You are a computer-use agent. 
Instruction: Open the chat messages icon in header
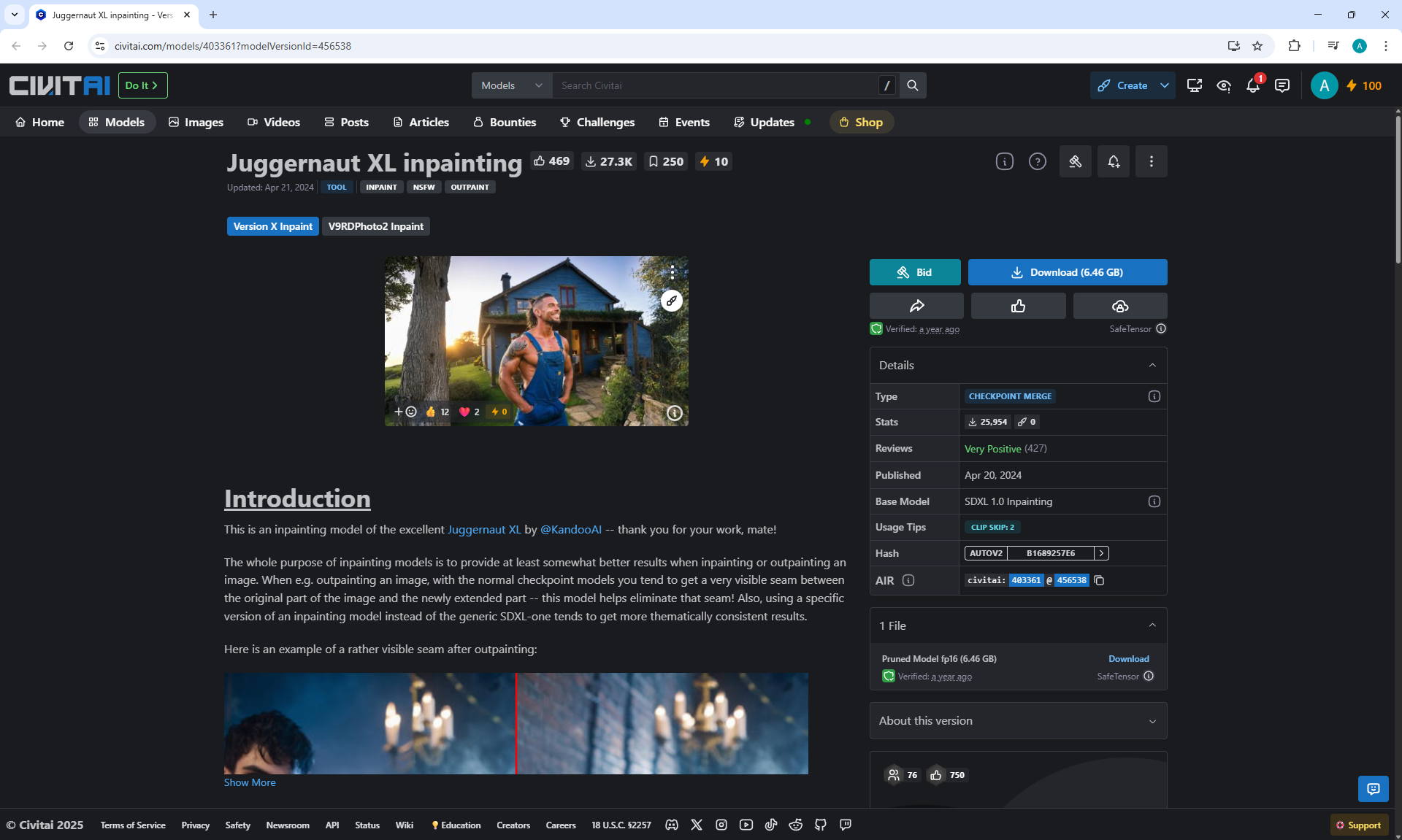1282,86
